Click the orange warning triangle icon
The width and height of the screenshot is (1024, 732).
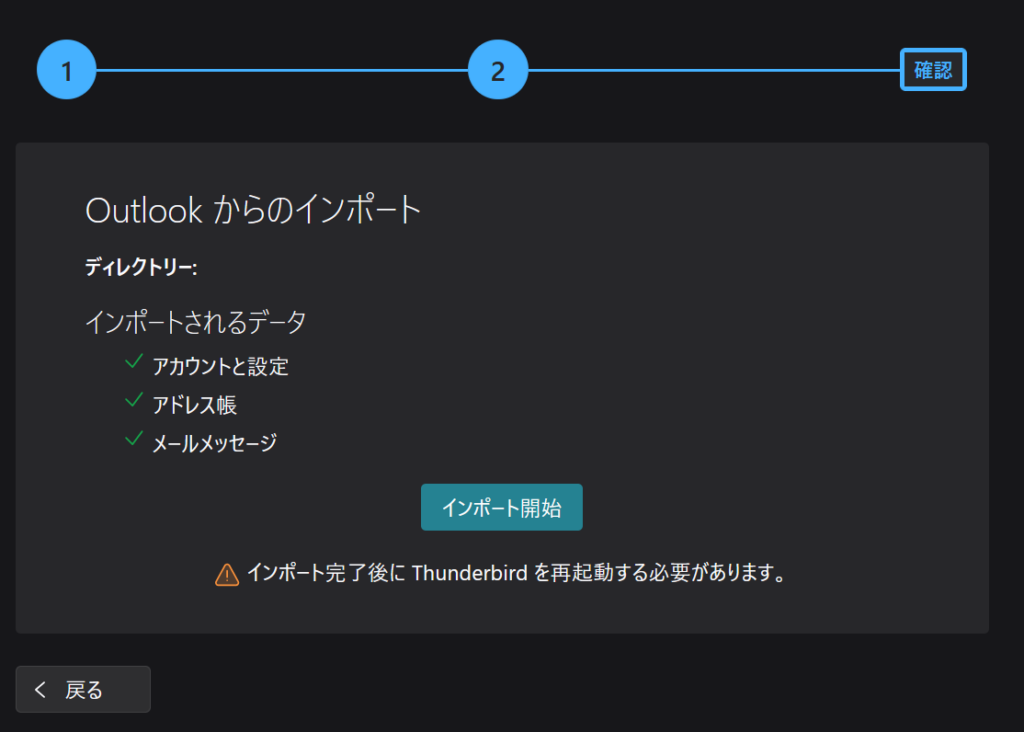tap(227, 574)
